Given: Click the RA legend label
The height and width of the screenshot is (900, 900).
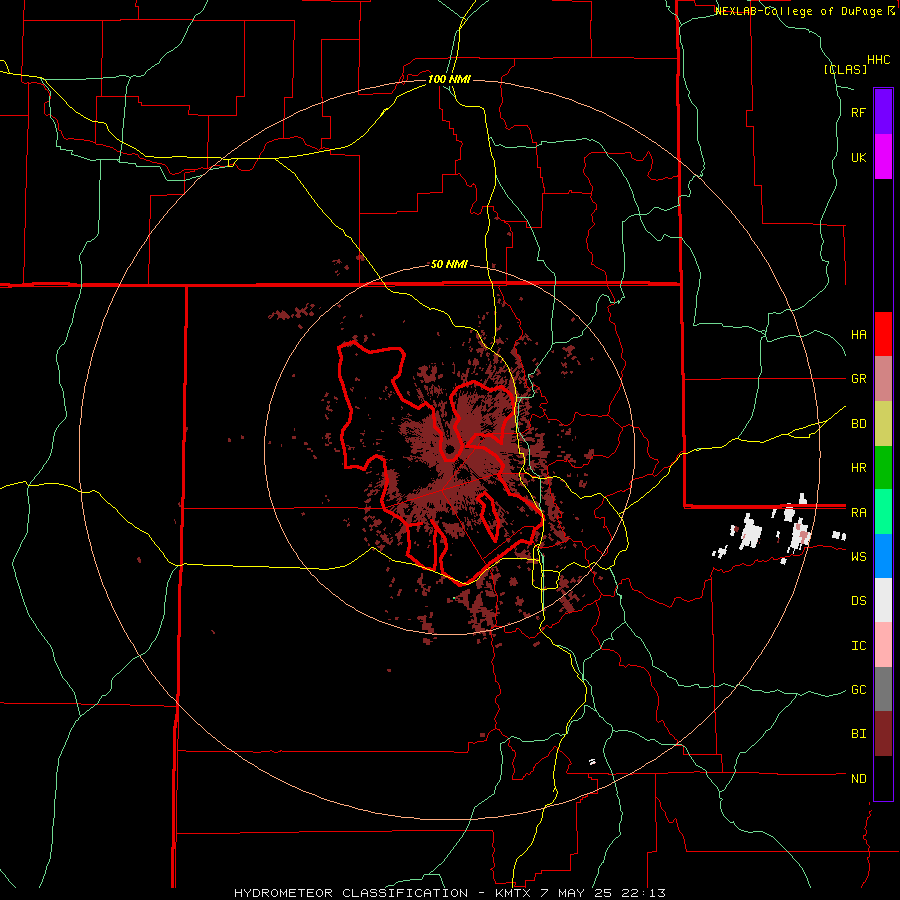Looking at the screenshot, I should coord(858,513).
